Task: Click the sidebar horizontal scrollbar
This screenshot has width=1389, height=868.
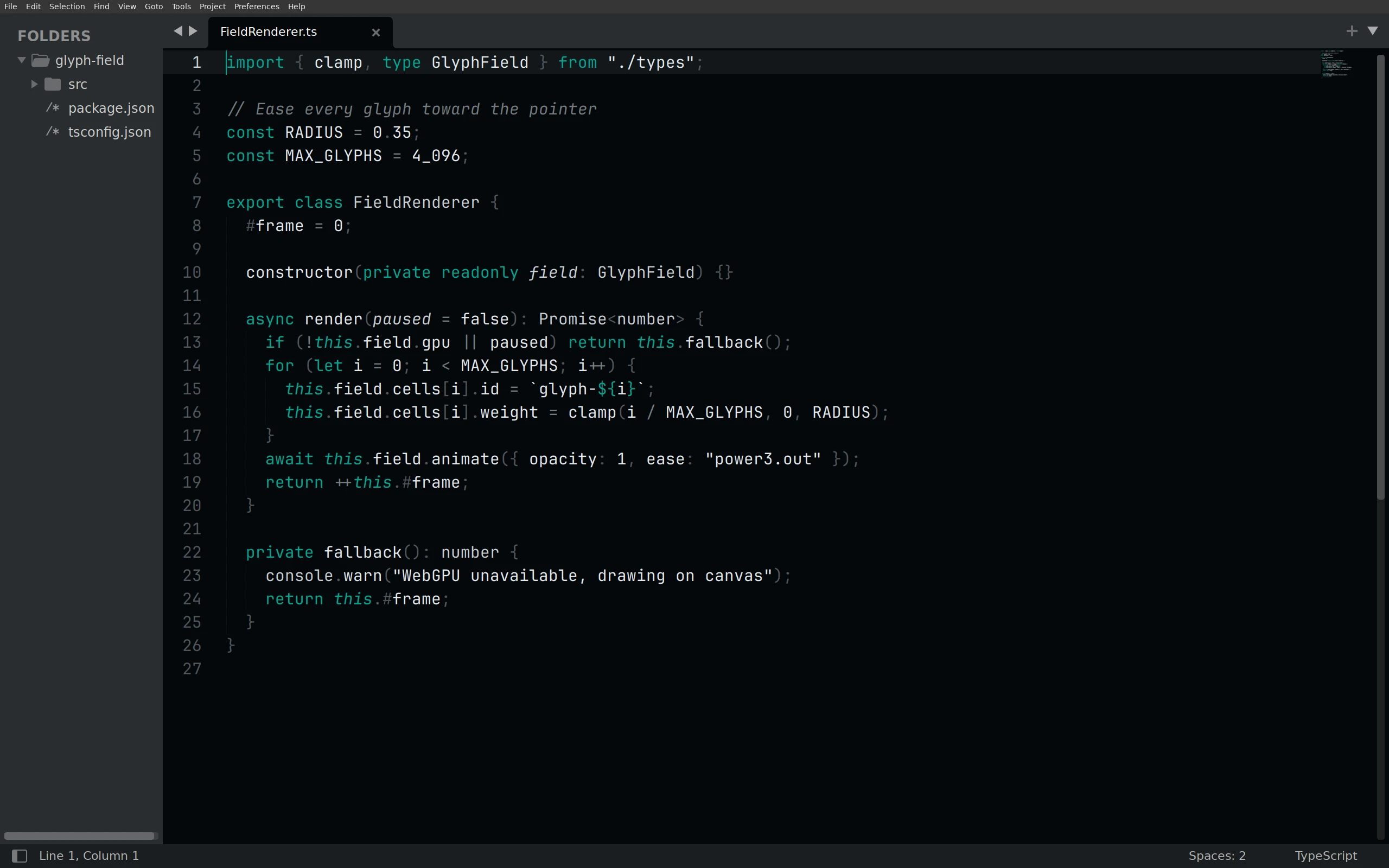Action: tap(79, 836)
